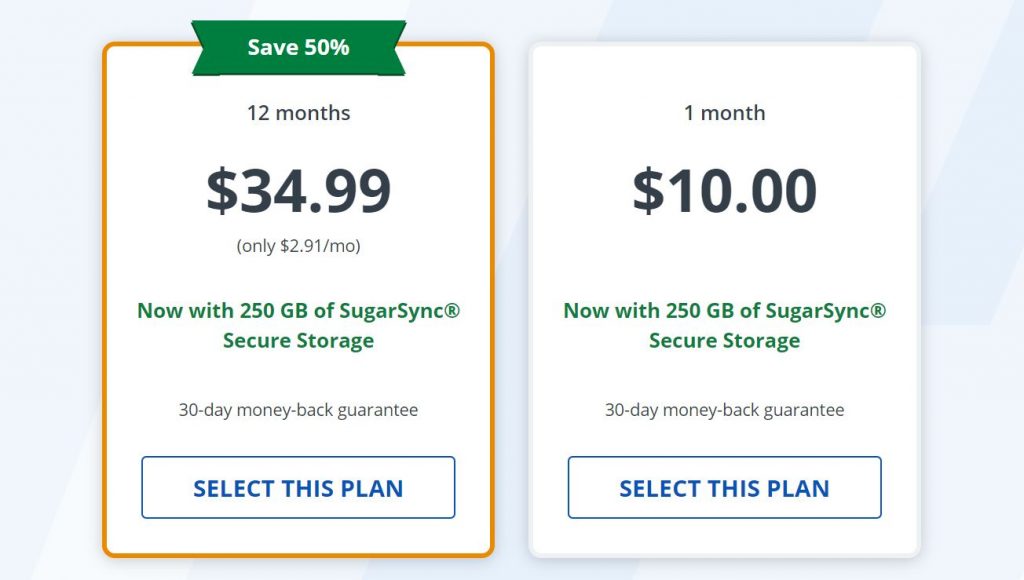Screen dimensions: 1024x580
Task: Click the registered trademark symbol in 12-month card
Action: point(452,310)
